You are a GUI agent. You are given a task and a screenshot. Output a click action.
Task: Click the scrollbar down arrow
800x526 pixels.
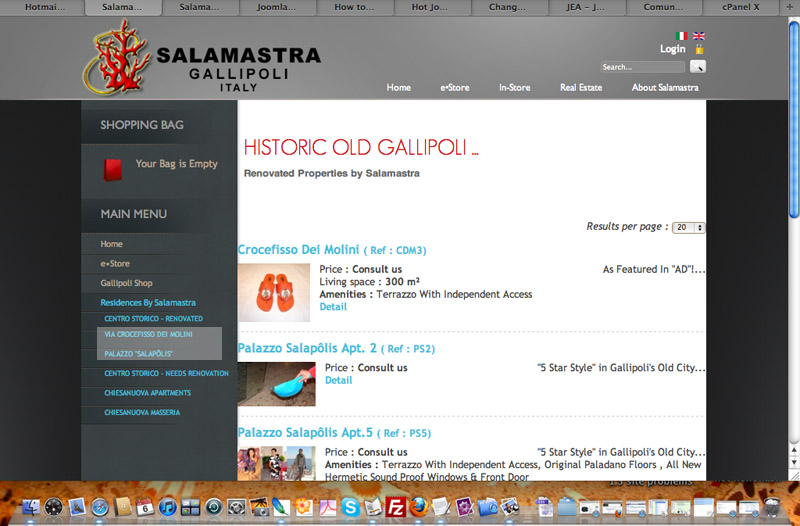tap(794, 463)
